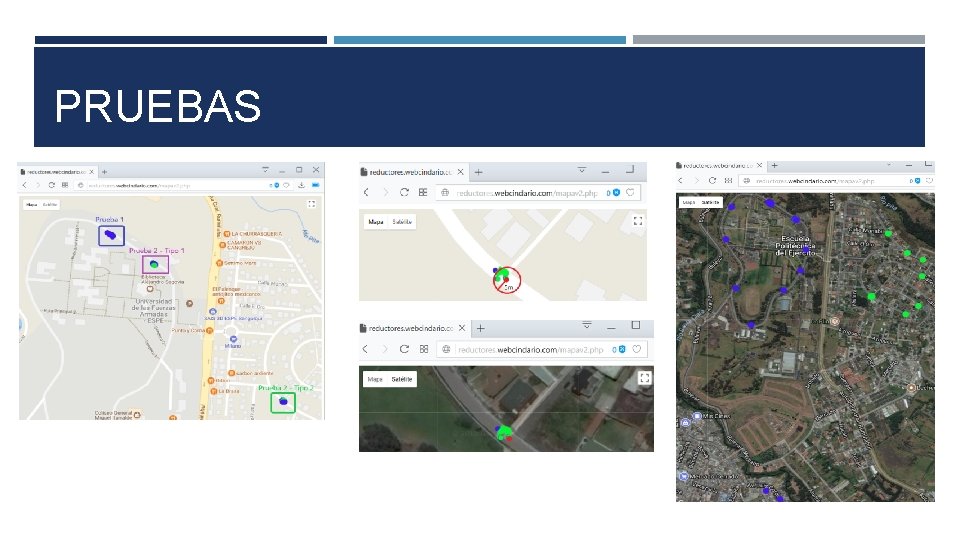Screen dimensions: 960x540
Task: Click blocker shield badge in 5m-circle browser
Action: pyautogui.click(x=617, y=193)
